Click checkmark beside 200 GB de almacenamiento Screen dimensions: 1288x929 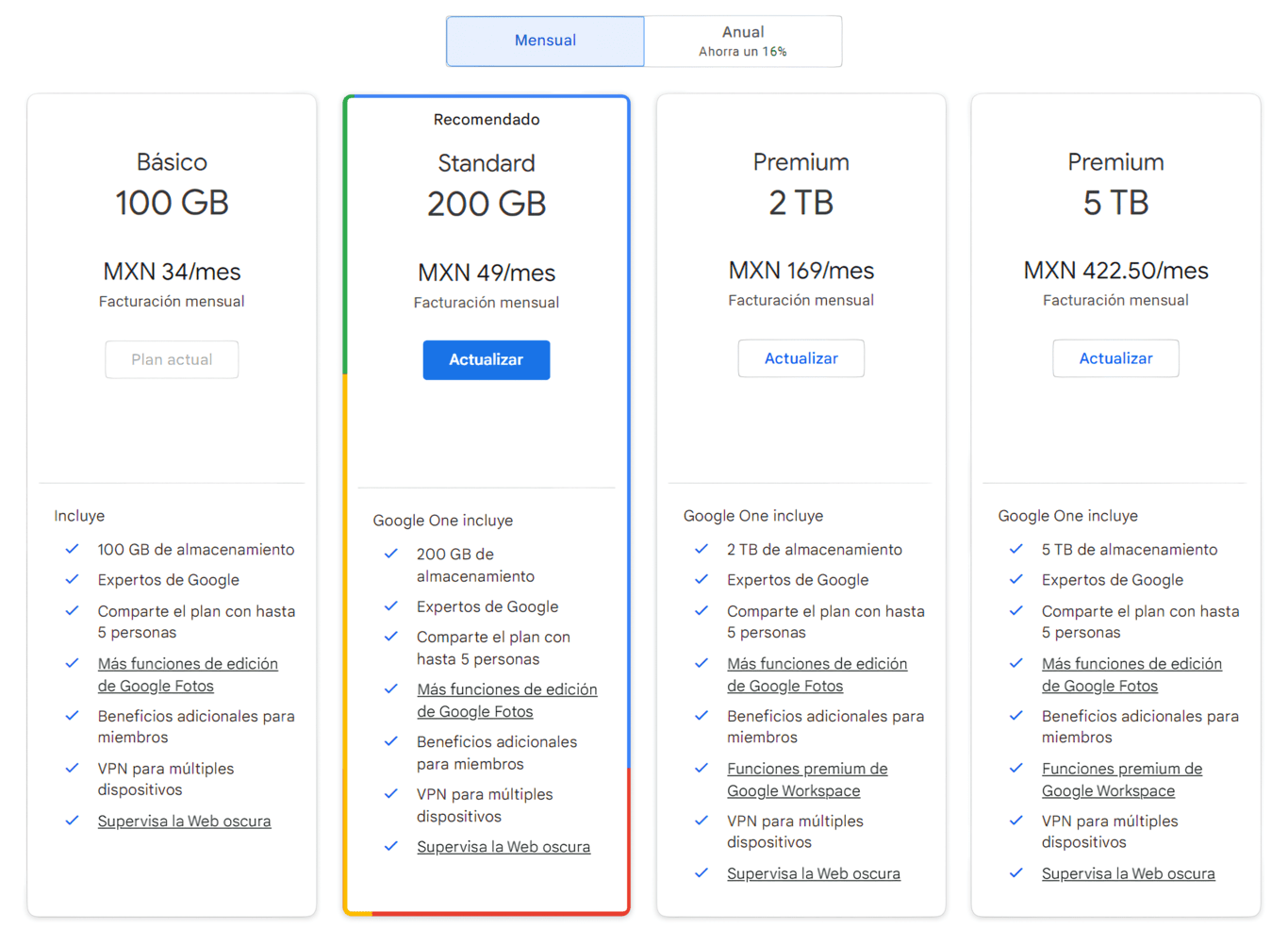click(x=391, y=554)
